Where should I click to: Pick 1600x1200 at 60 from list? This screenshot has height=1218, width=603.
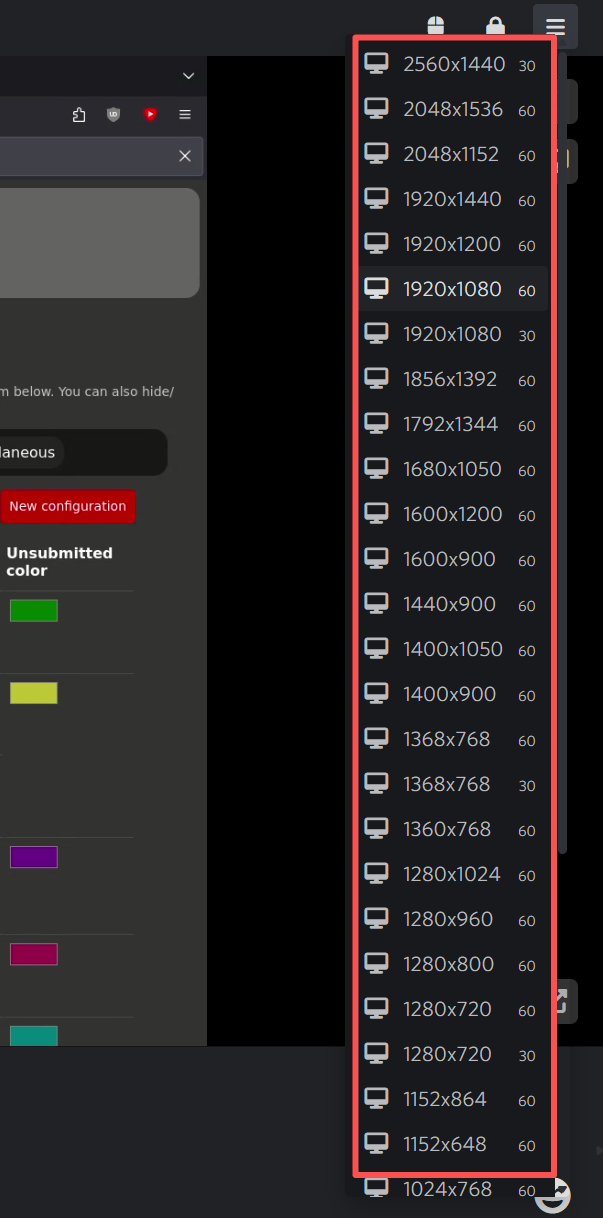pos(453,515)
